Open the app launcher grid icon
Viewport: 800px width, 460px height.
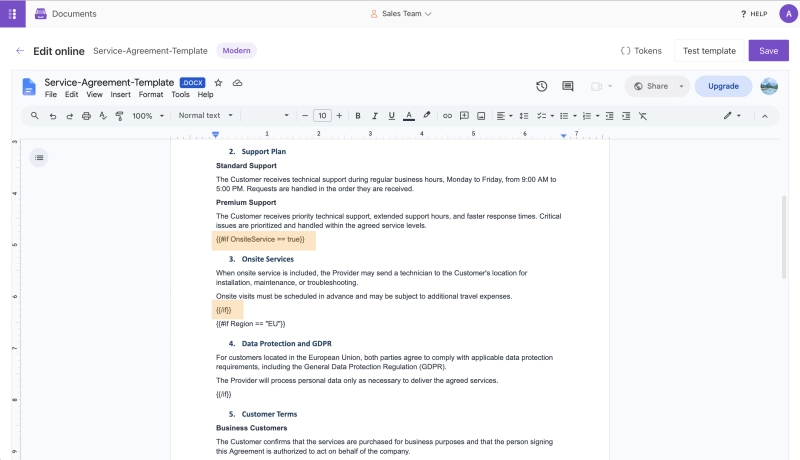point(13,14)
